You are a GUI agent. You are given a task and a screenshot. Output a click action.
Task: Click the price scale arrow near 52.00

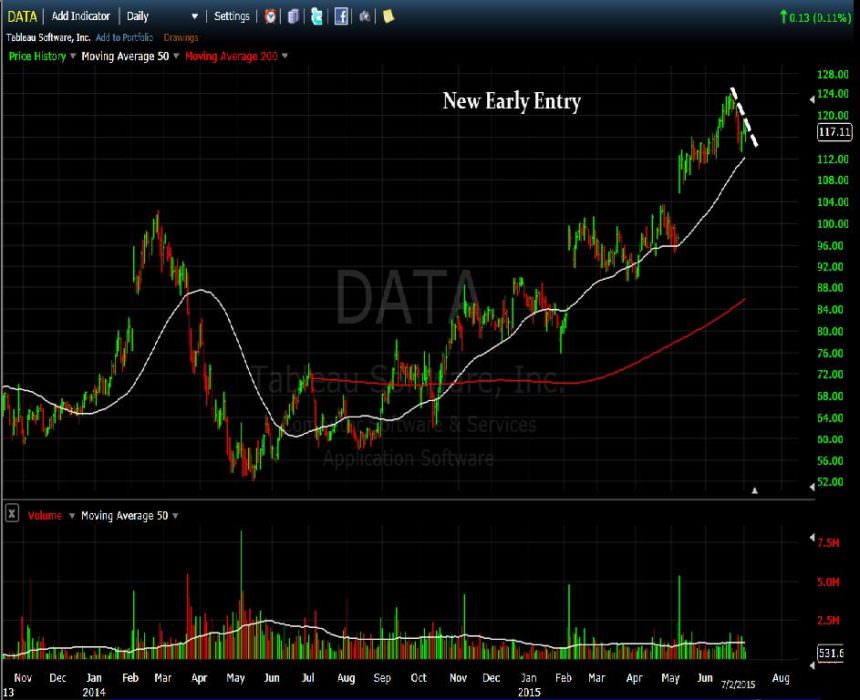pos(812,487)
